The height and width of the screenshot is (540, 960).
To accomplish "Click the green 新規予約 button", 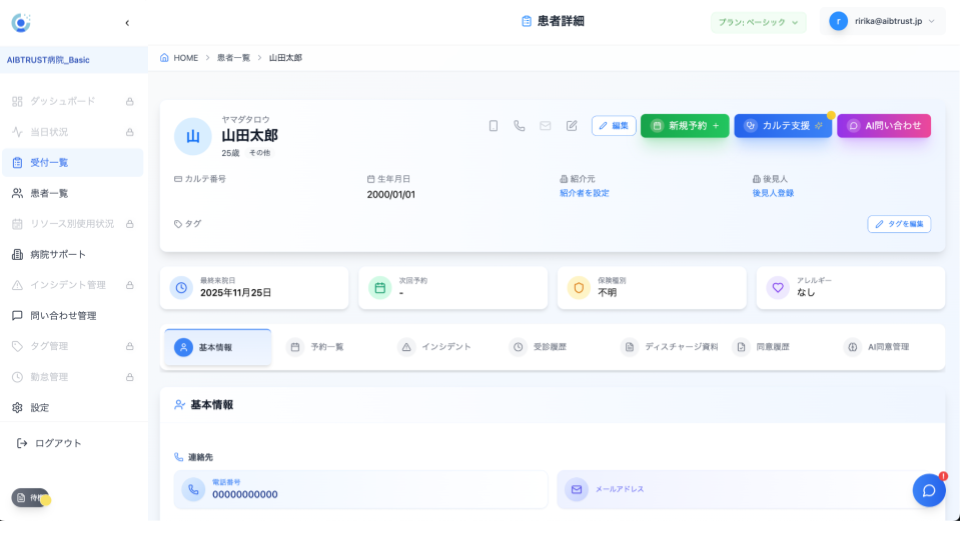I will 685,126.
